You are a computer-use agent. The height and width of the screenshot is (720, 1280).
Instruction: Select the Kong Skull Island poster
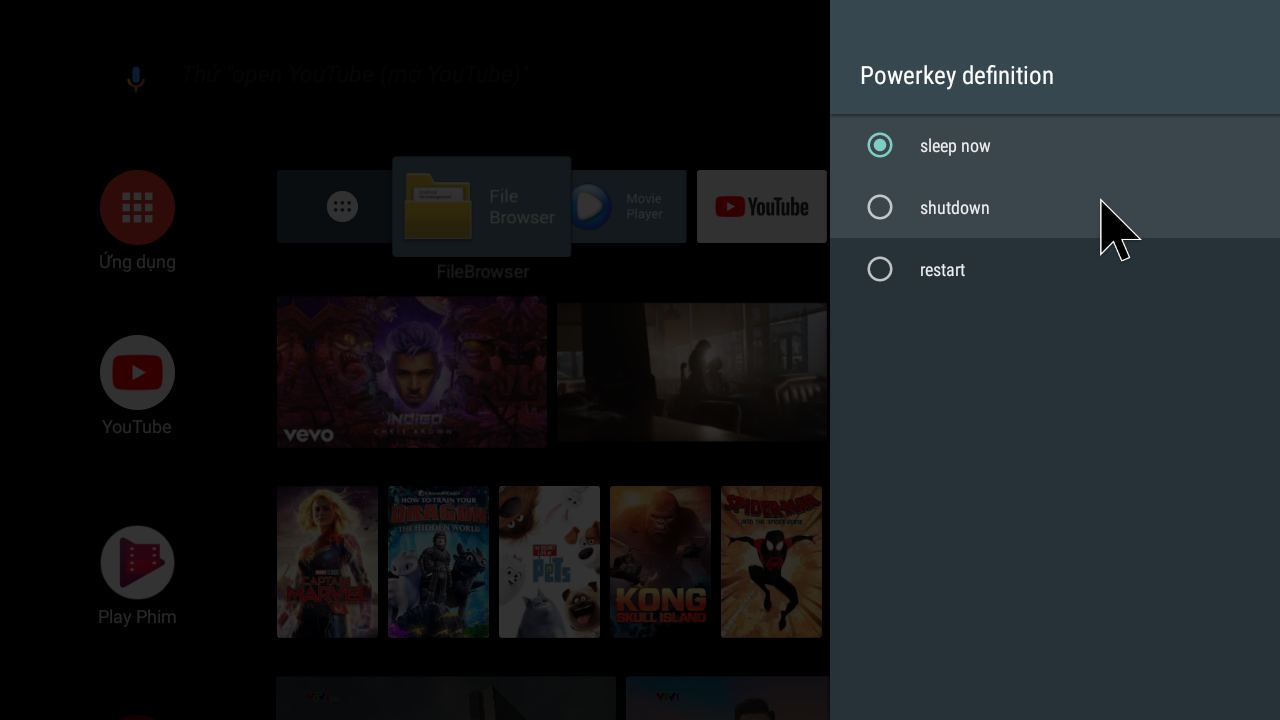(660, 562)
